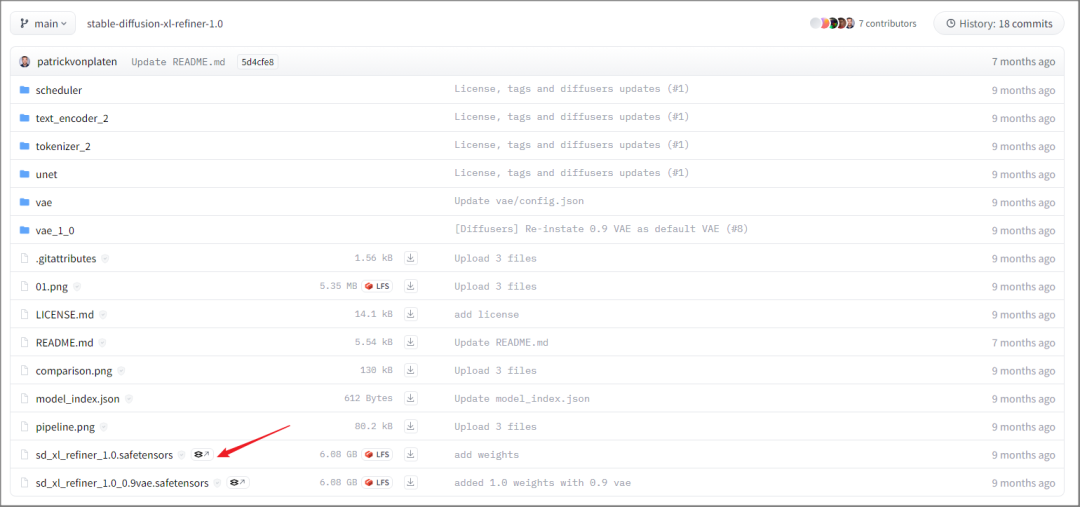Download the LICENSE.md file

(x=411, y=314)
